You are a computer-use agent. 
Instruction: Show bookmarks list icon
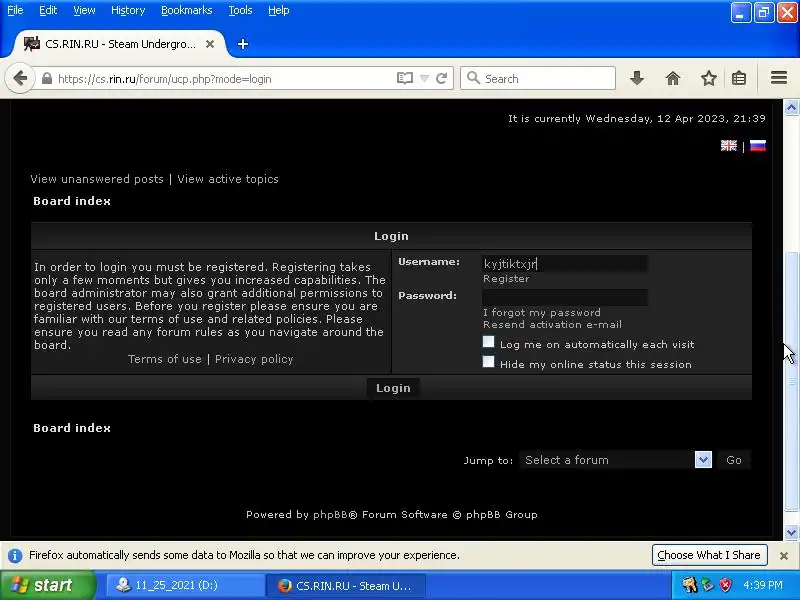(x=739, y=78)
